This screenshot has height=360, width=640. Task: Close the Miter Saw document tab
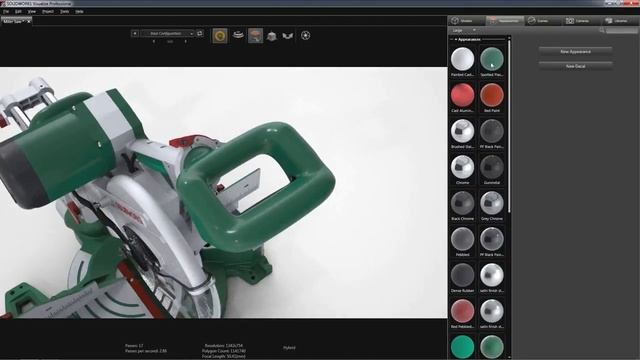(x=28, y=21)
